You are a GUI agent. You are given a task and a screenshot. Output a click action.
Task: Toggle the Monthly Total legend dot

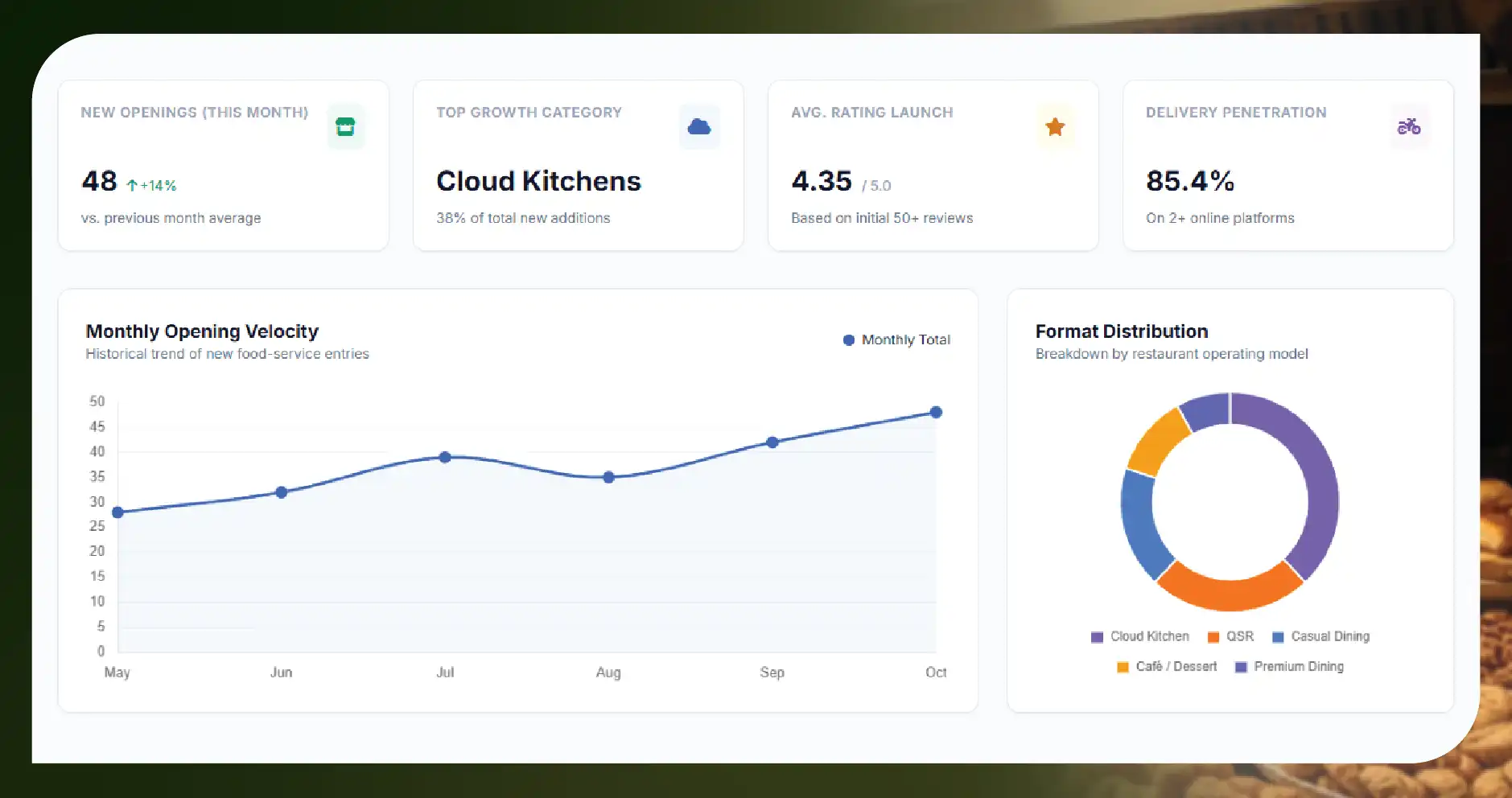[x=848, y=340]
